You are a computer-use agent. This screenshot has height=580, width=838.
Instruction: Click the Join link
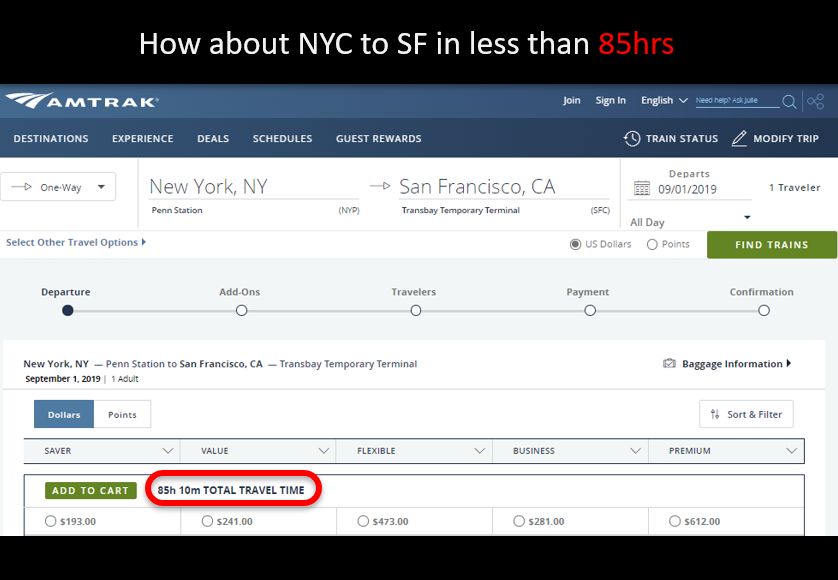coord(571,100)
